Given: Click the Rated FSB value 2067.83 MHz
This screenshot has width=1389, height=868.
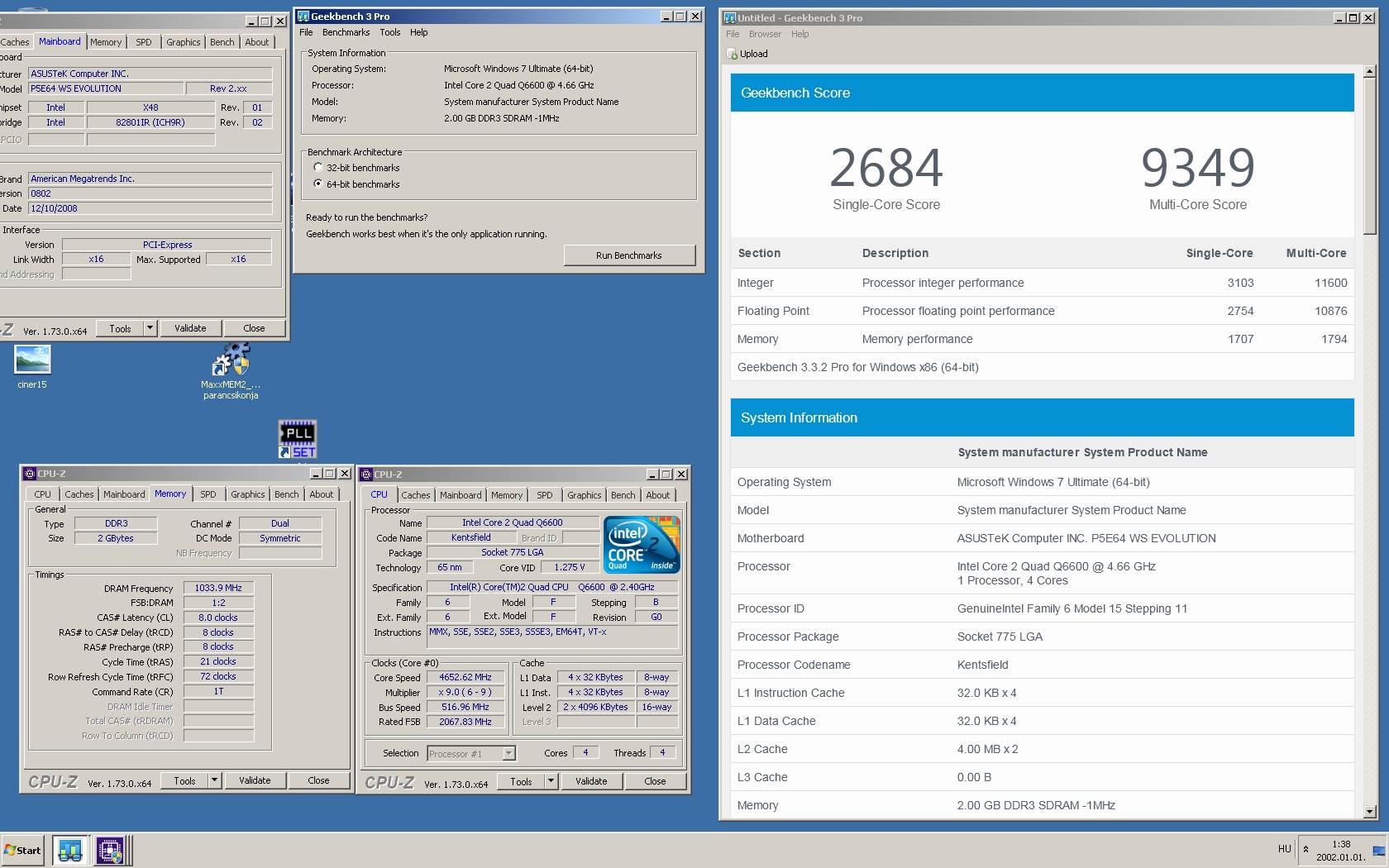Looking at the screenshot, I should (465, 722).
